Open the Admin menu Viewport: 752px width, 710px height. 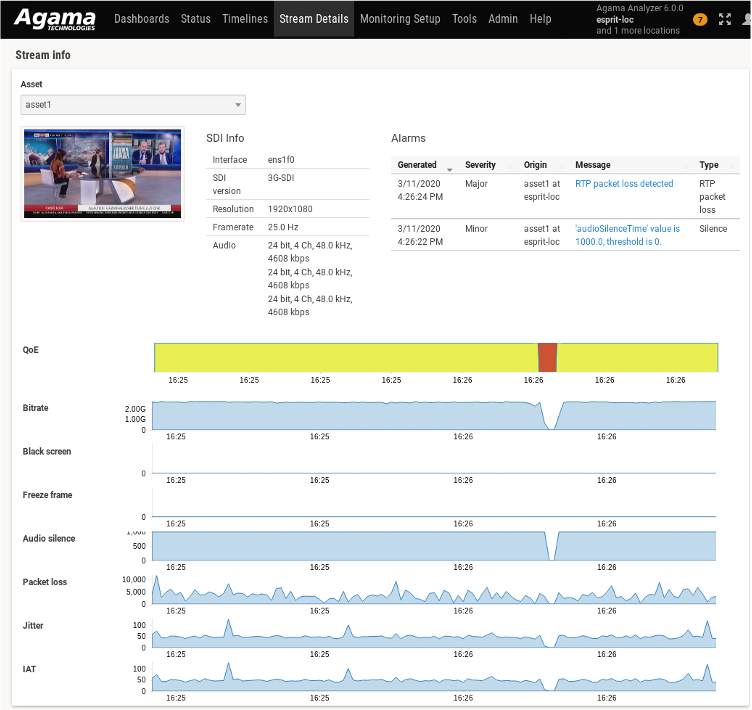point(503,19)
